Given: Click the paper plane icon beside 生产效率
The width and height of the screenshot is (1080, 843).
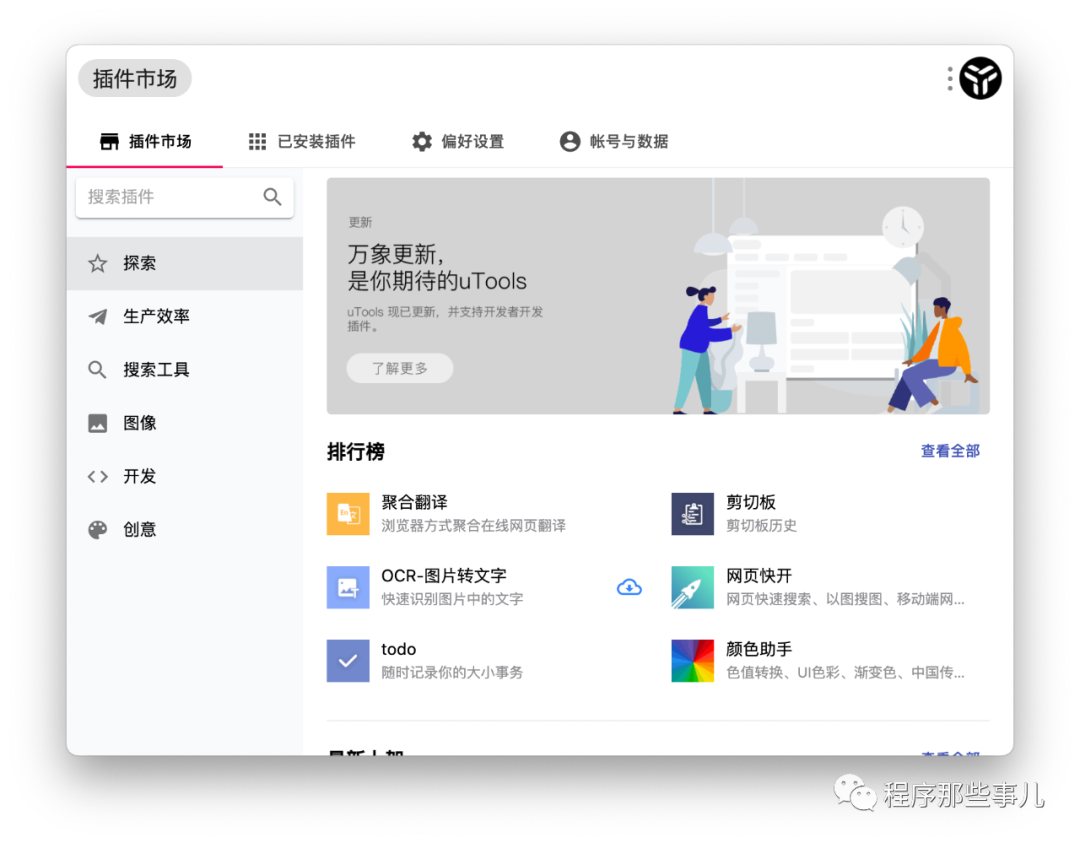Looking at the screenshot, I should 98,317.
